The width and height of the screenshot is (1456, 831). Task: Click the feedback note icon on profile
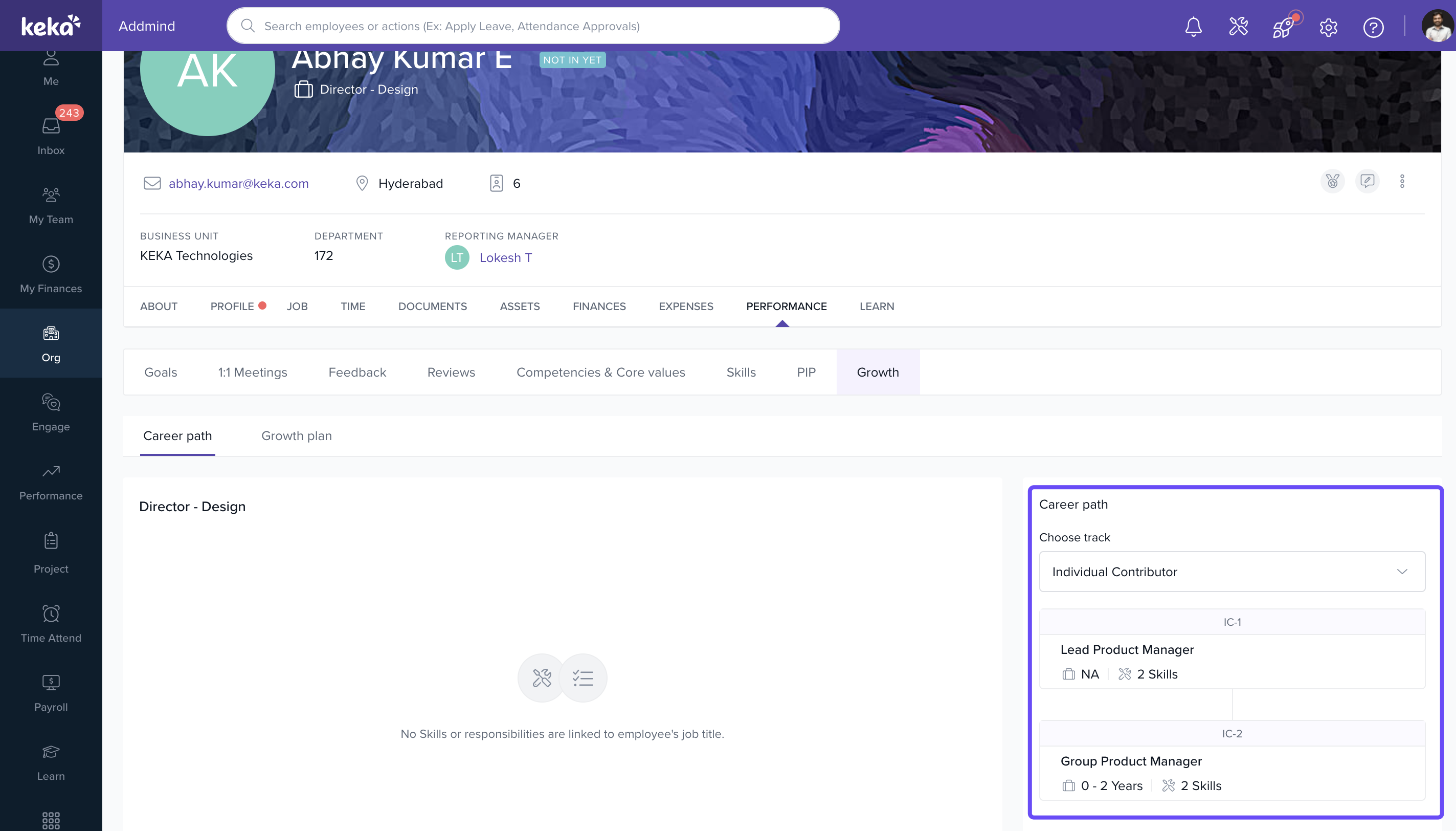pyautogui.click(x=1367, y=182)
